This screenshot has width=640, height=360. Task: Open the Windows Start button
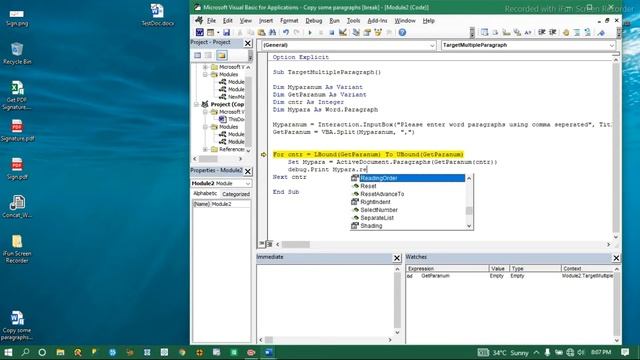tap(8, 352)
